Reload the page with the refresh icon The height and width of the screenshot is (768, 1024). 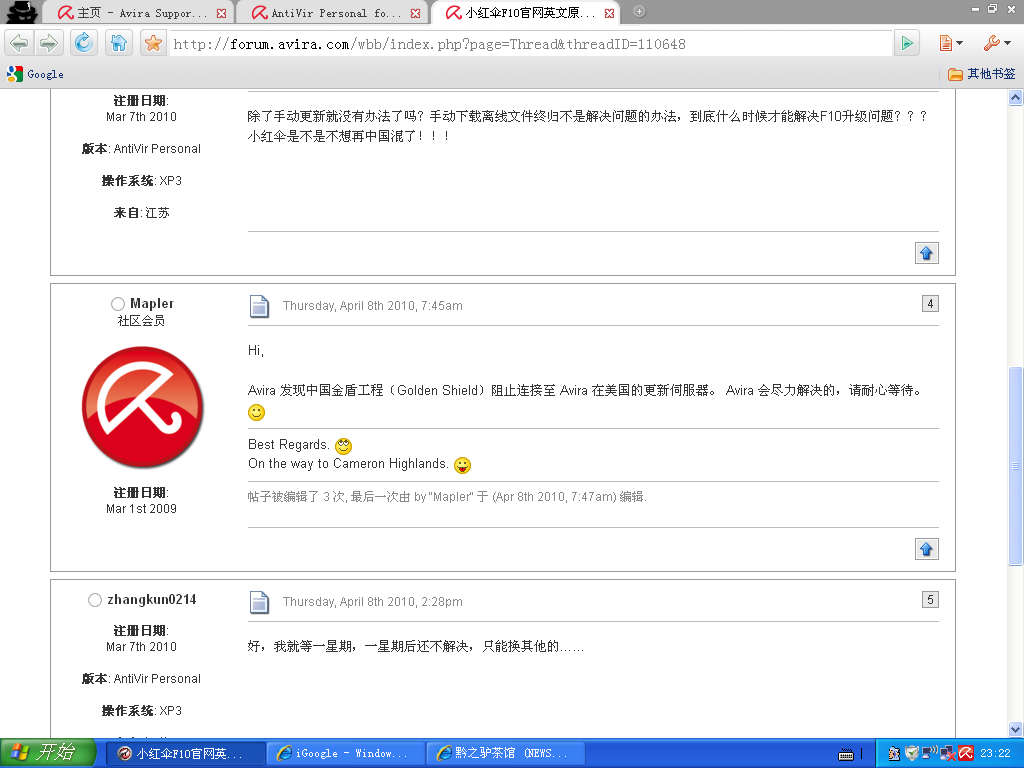pos(84,43)
